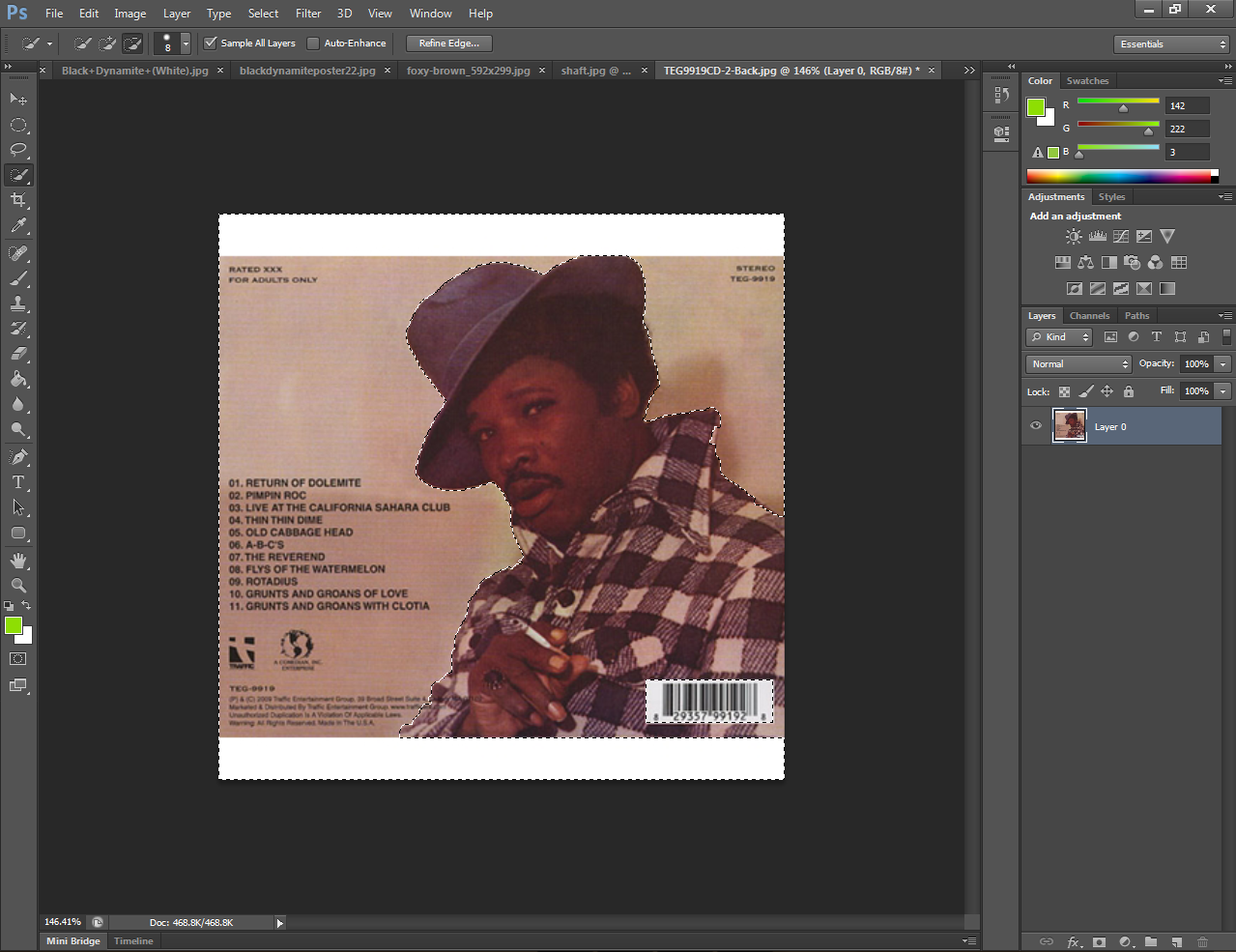
Task: Select the Lasso tool
Action: [x=18, y=150]
